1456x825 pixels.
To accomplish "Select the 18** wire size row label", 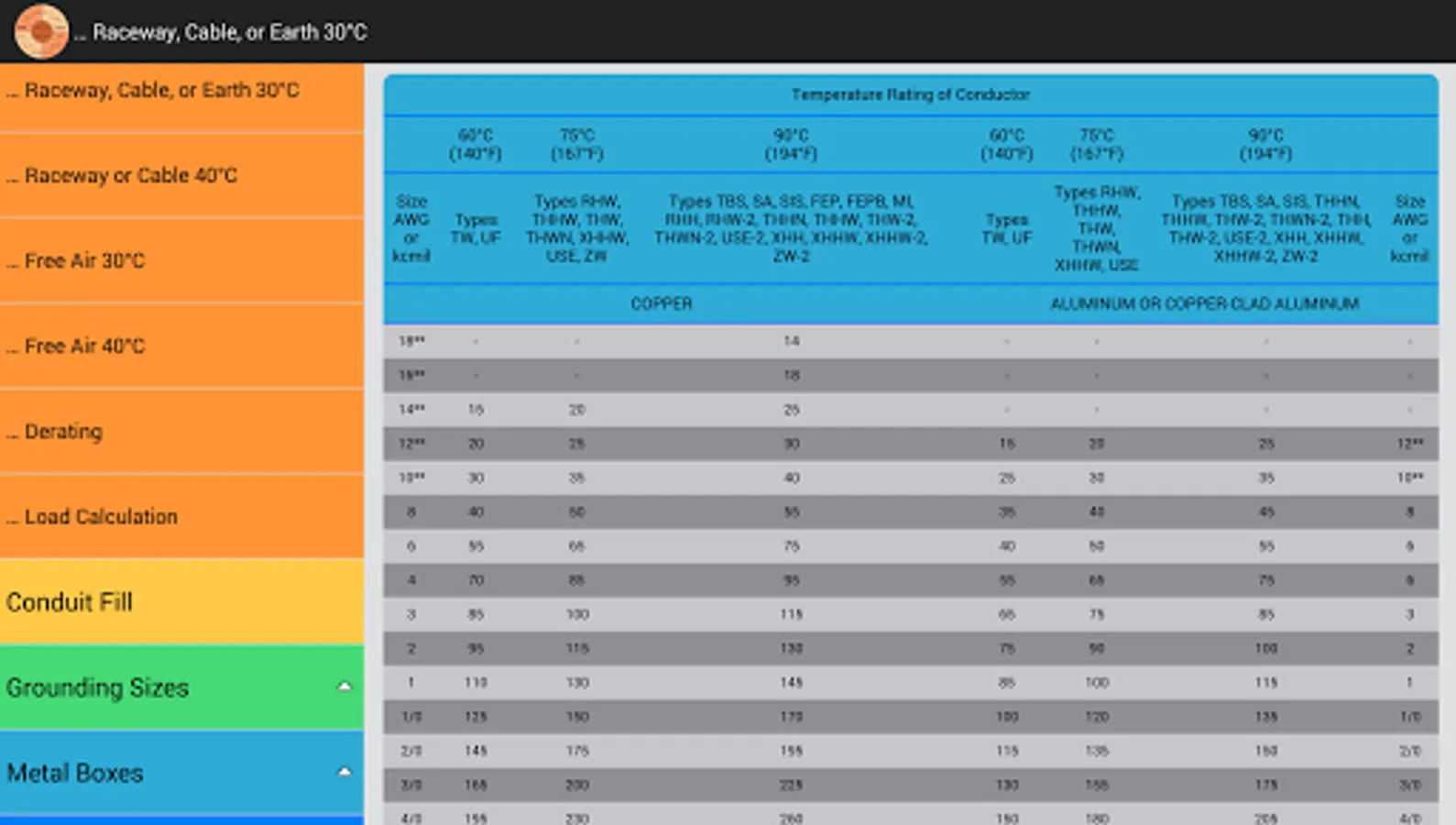I will click(411, 341).
